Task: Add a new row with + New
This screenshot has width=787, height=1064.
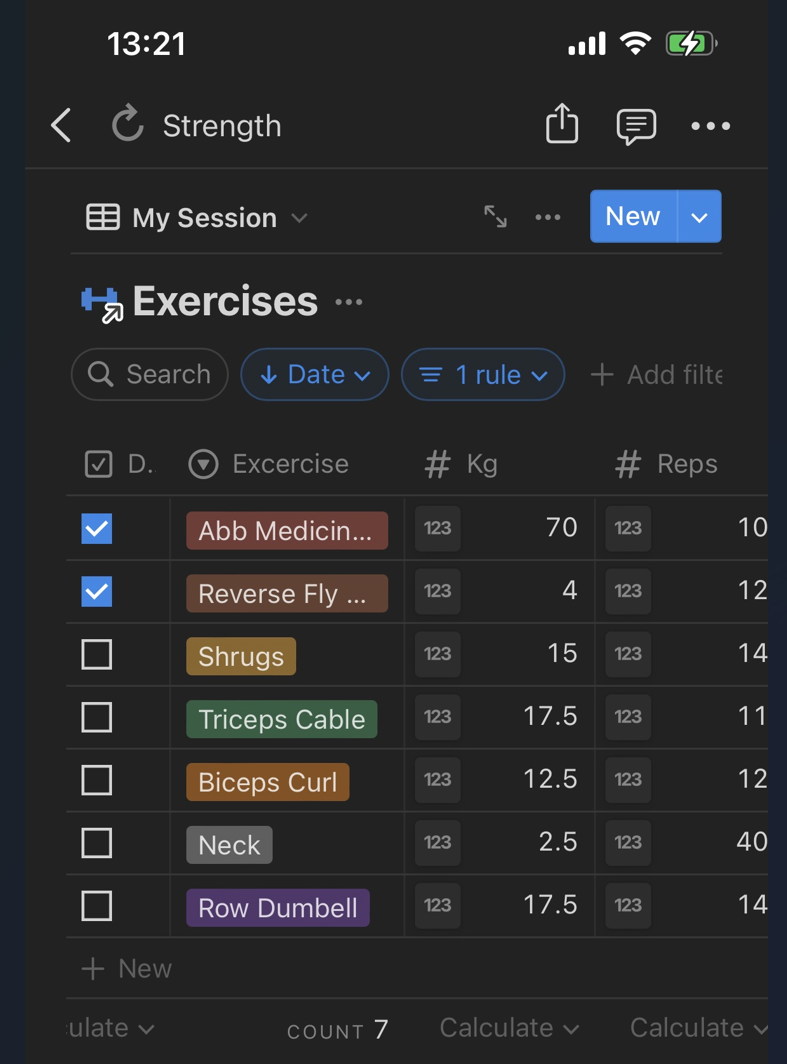Action: pos(127,968)
